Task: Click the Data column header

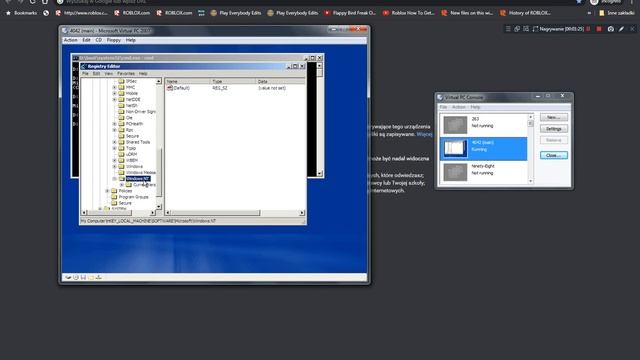Action: tap(280, 82)
